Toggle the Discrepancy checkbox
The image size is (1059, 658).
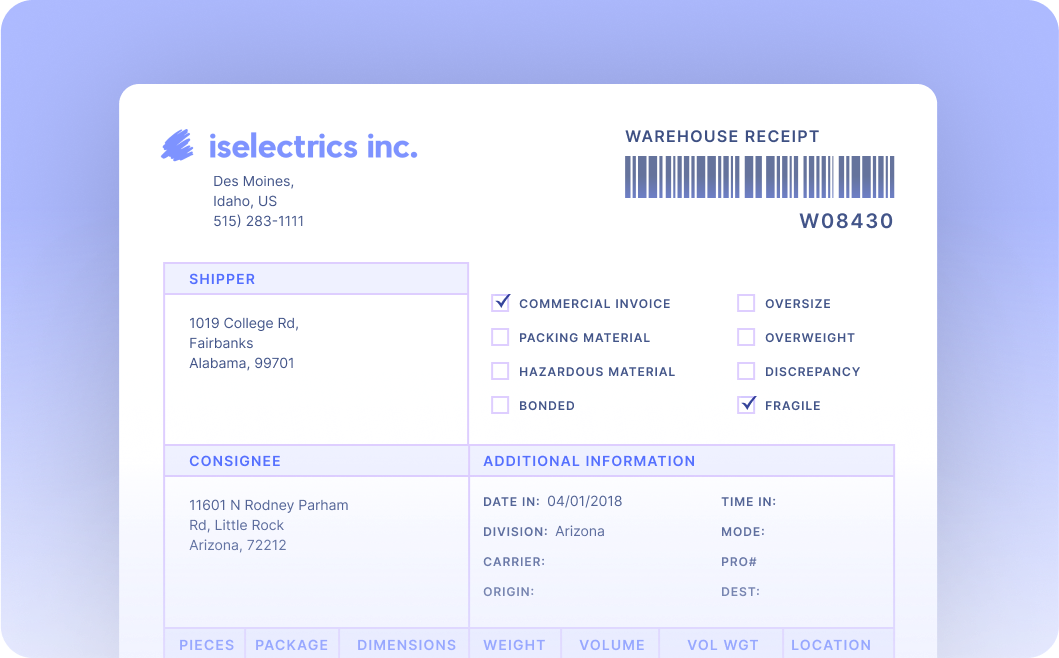[x=746, y=371]
